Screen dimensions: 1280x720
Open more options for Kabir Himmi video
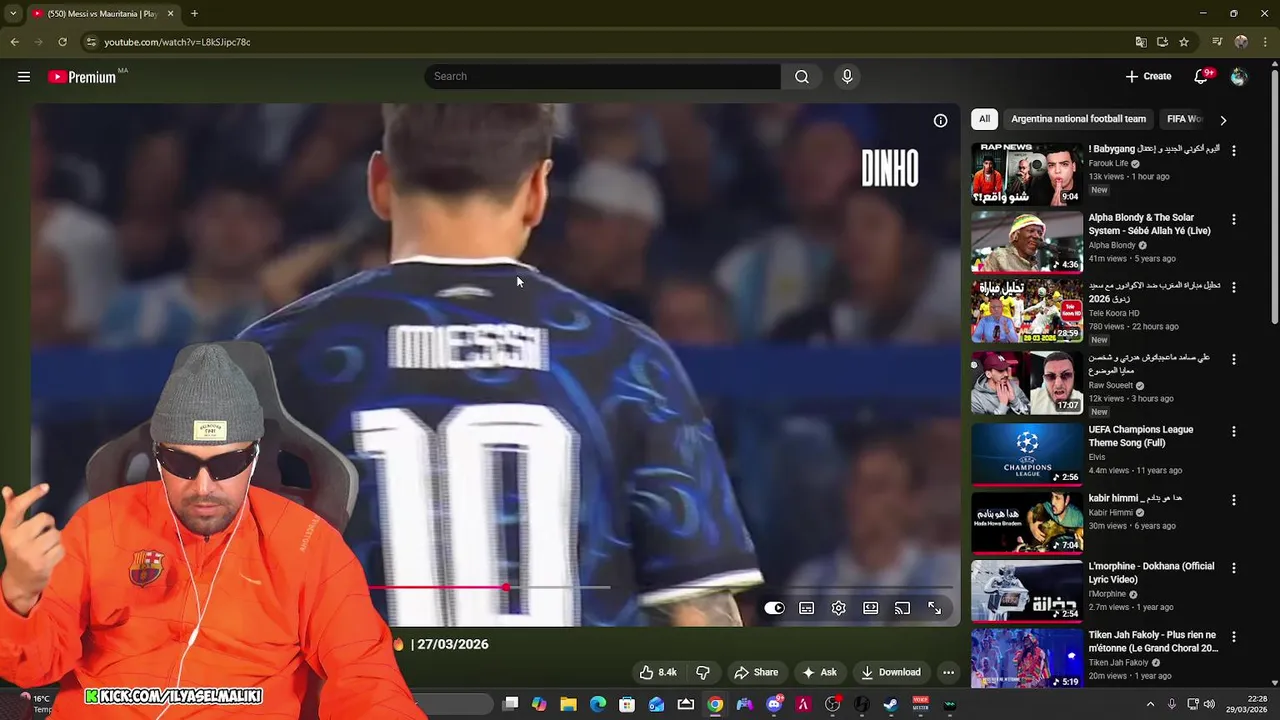tap(1234, 499)
